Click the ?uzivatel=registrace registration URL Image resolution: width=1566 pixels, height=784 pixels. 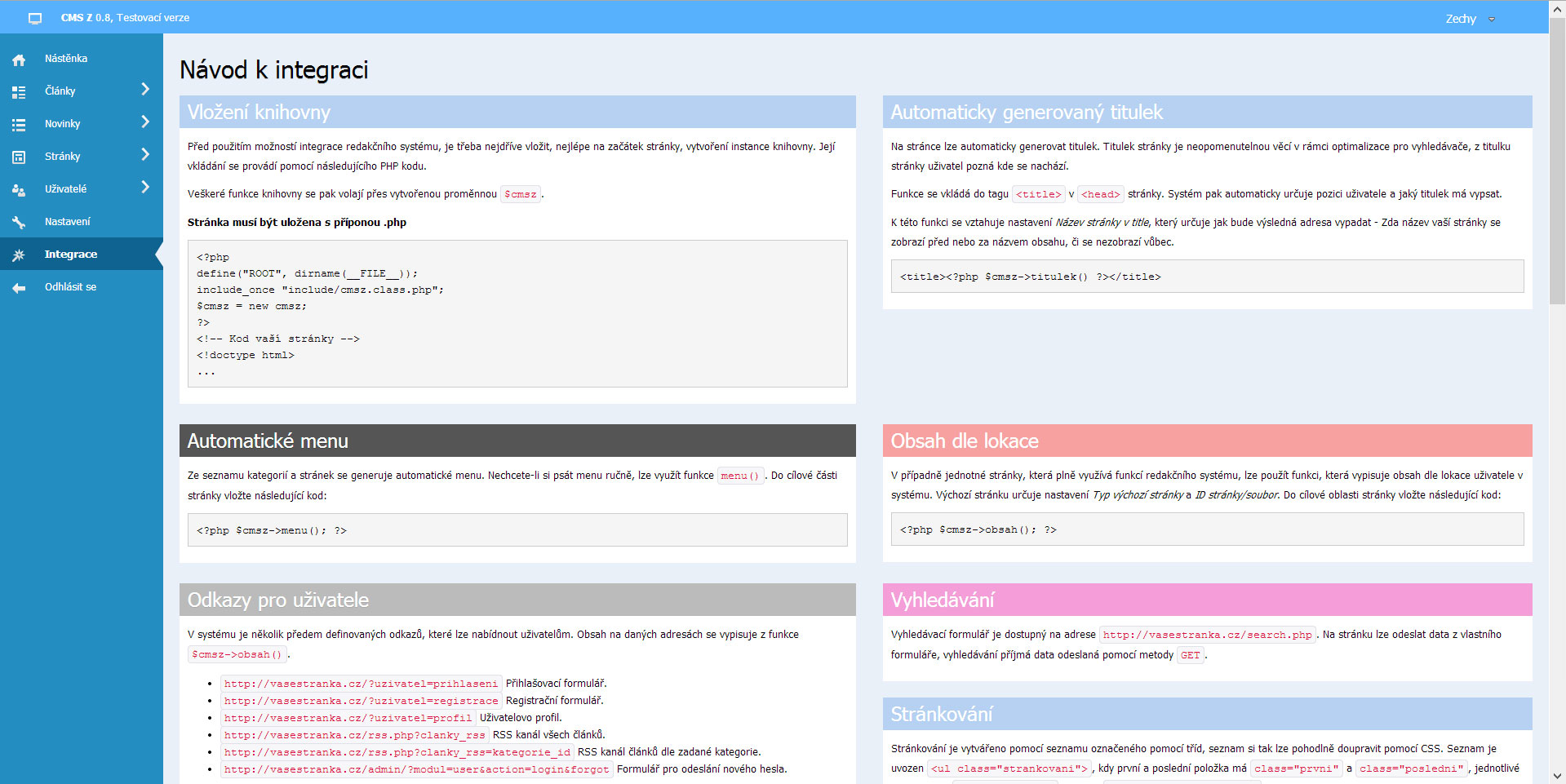(x=361, y=701)
